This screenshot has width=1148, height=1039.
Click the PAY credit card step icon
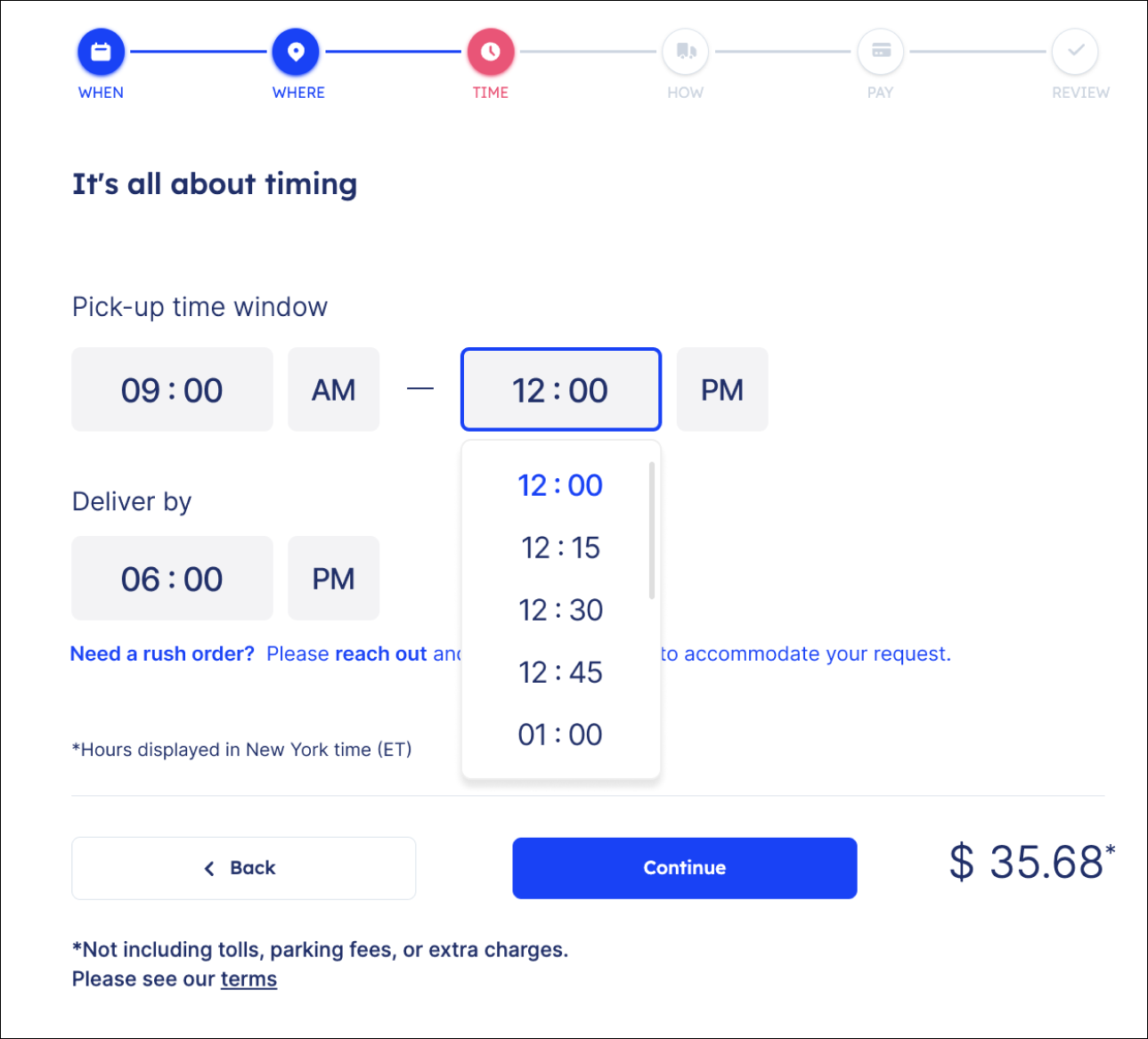pos(881,52)
